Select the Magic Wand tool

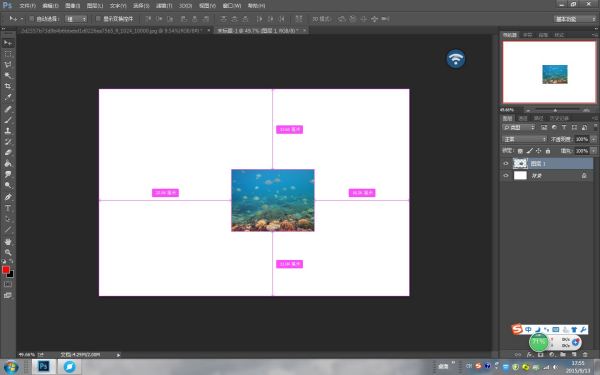click(x=8, y=75)
